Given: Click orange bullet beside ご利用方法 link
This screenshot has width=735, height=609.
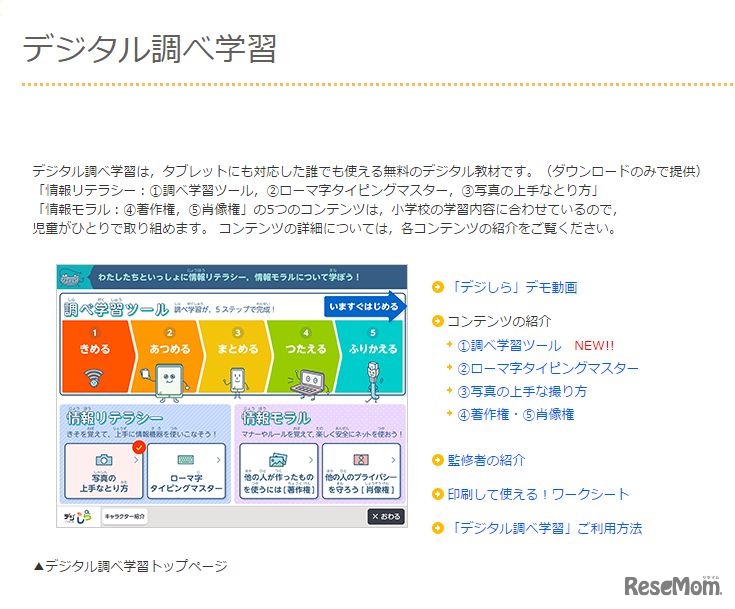Looking at the screenshot, I should pos(437,528).
